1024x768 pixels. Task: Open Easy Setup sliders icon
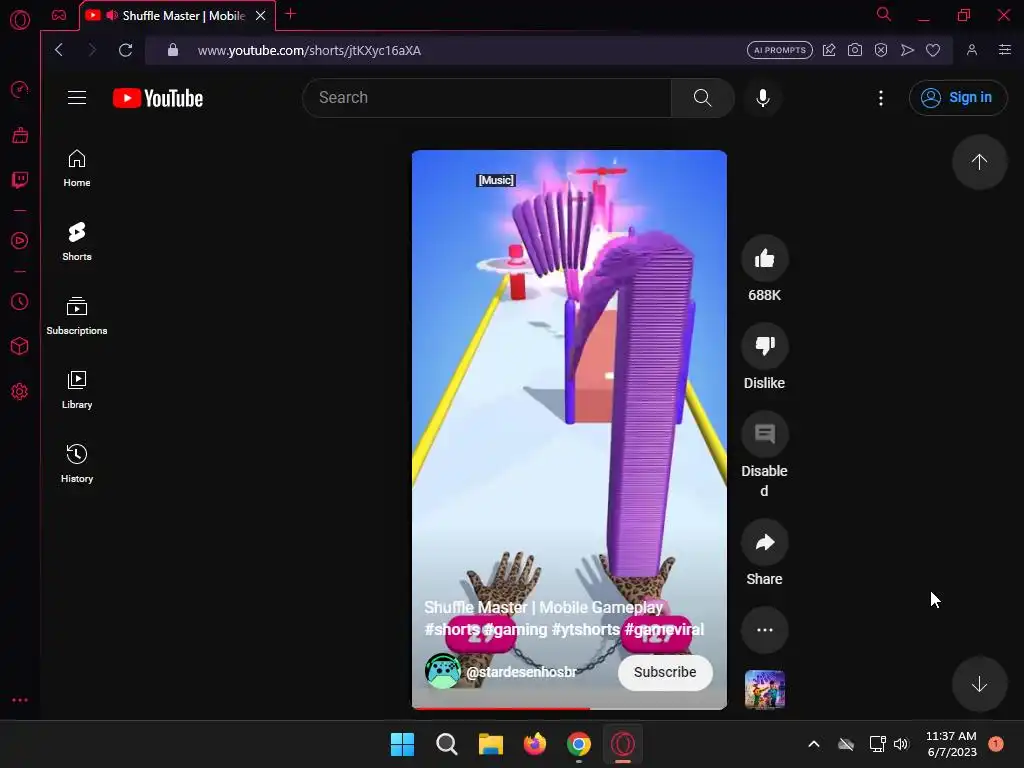(1005, 50)
